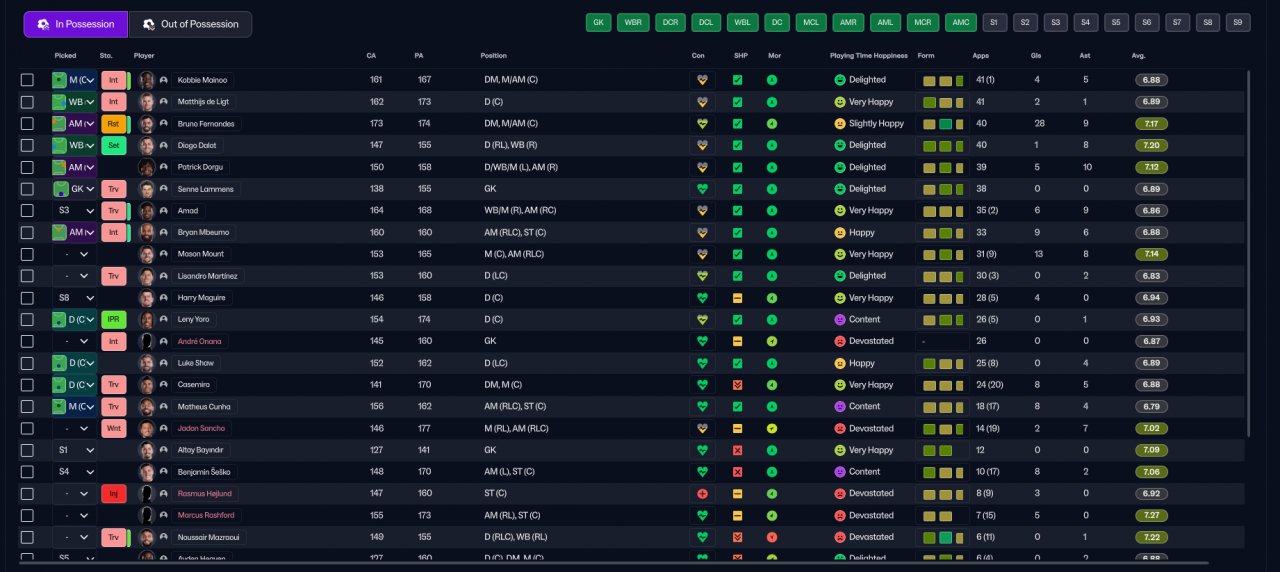Open the empty picked dropdown for Mason Mount
The height and width of the screenshot is (572, 1280).
click(74, 254)
